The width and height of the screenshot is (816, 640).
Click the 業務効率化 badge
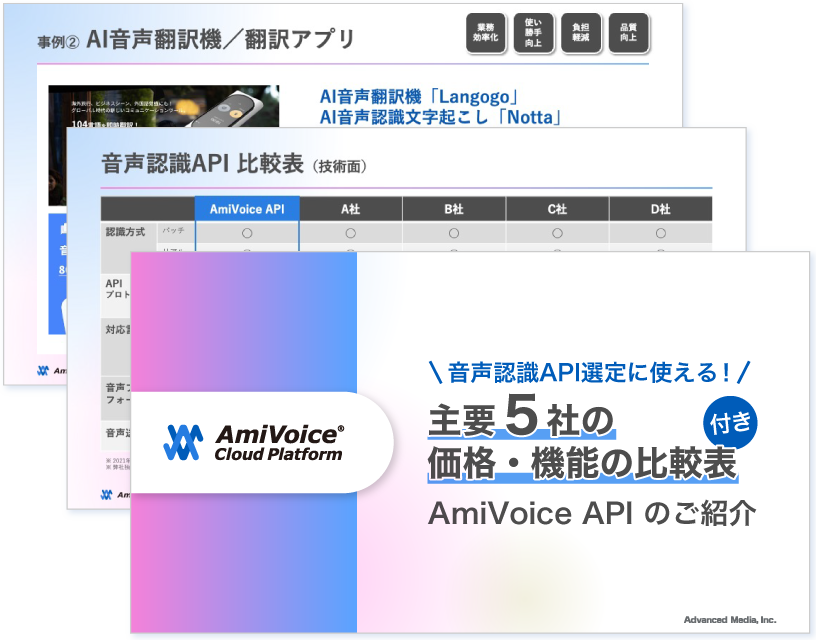485,33
